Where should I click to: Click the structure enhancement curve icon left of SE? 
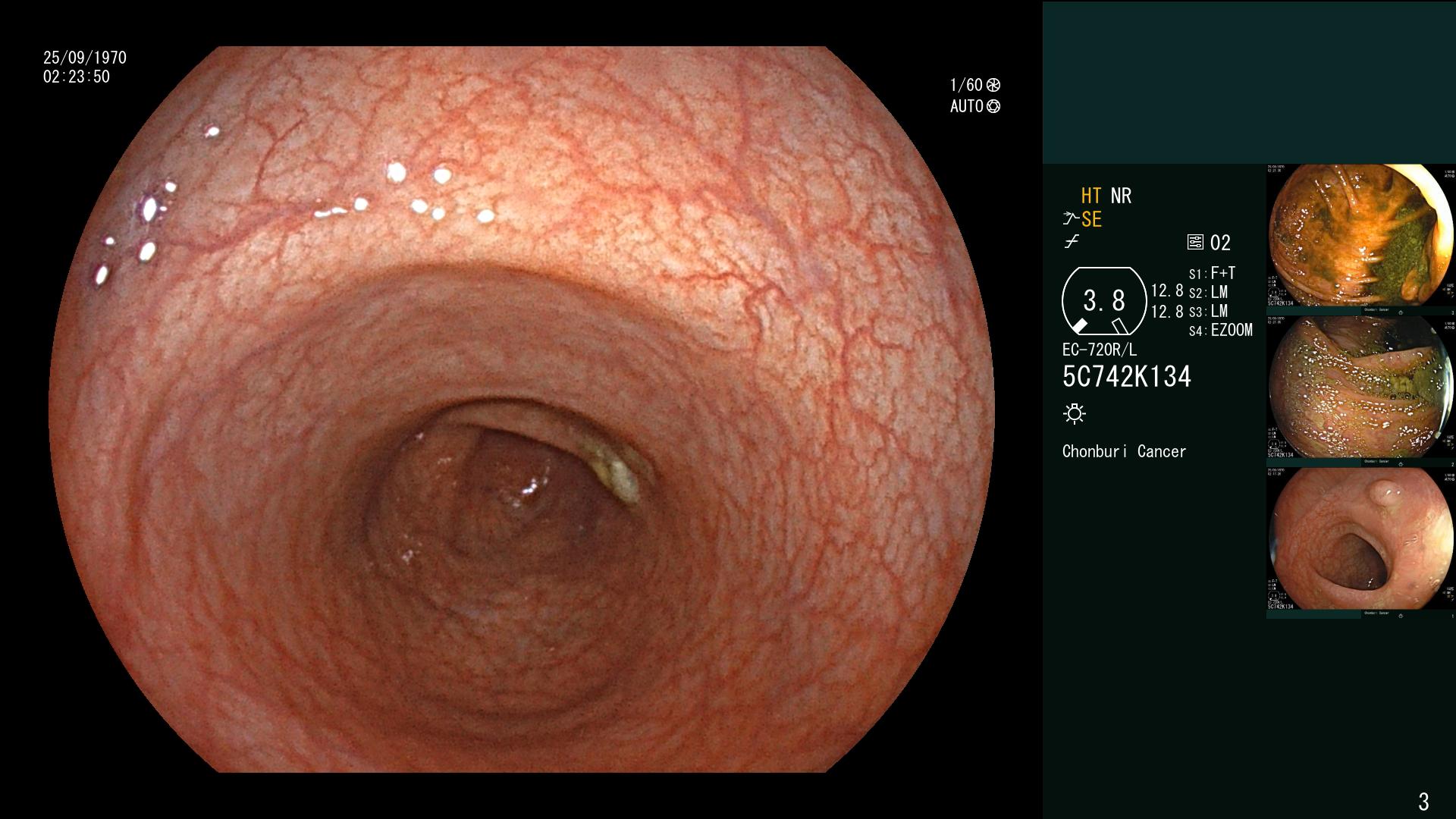pos(1070,219)
